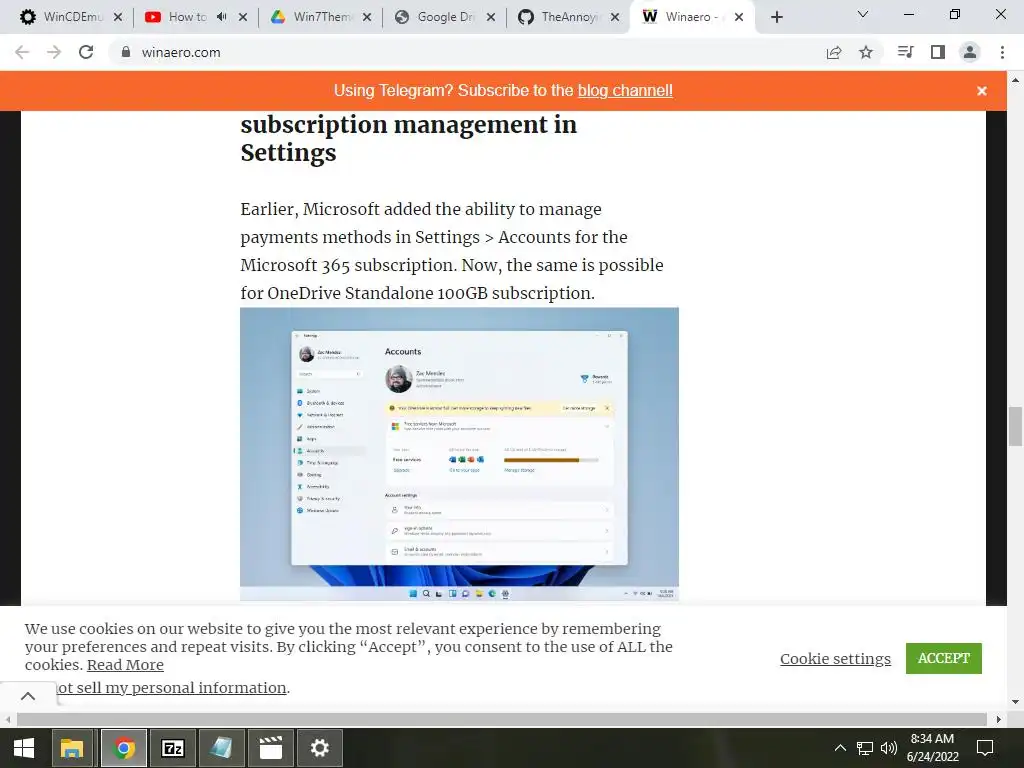This screenshot has height=768, width=1024.
Task: Close the YouTube How to tab
Action: click(x=243, y=17)
